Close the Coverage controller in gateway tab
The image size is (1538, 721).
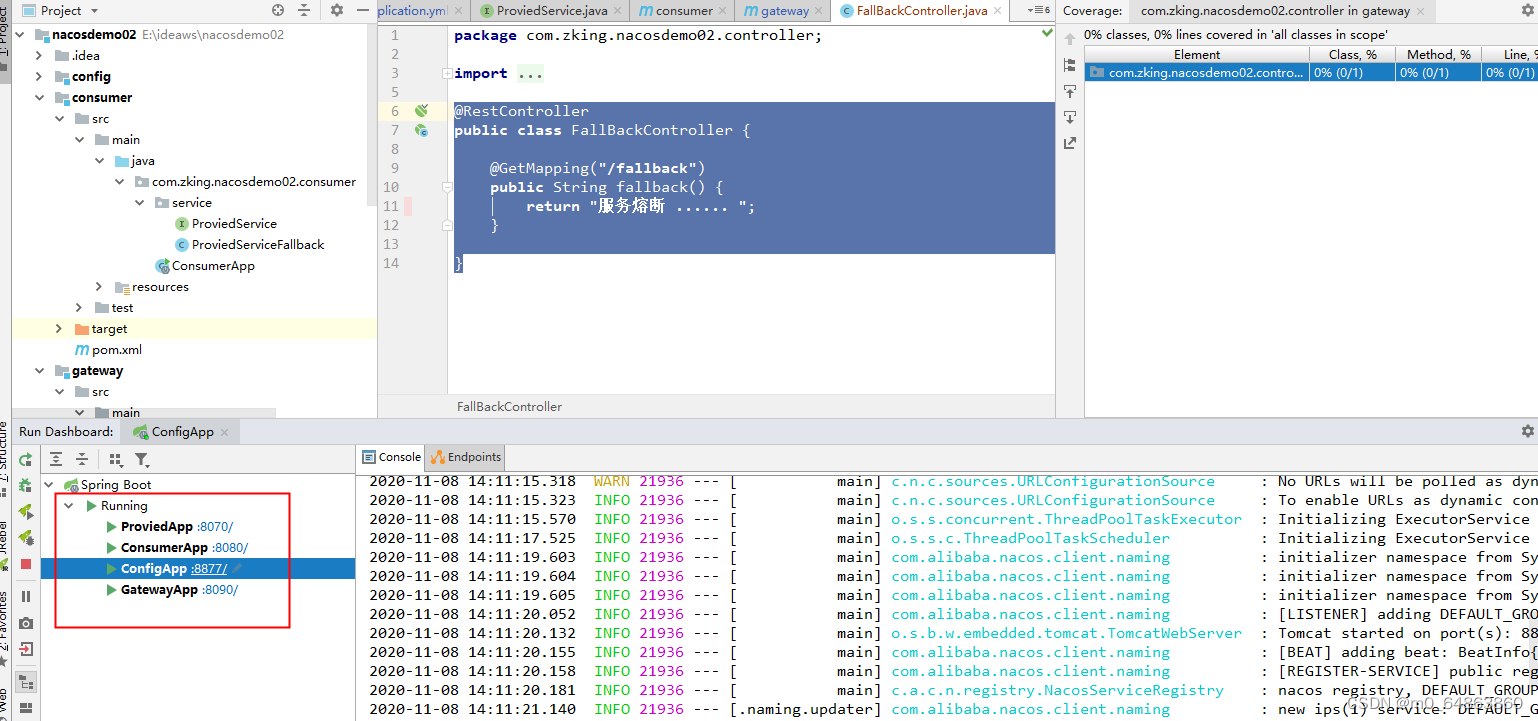(x=1422, y=11)
